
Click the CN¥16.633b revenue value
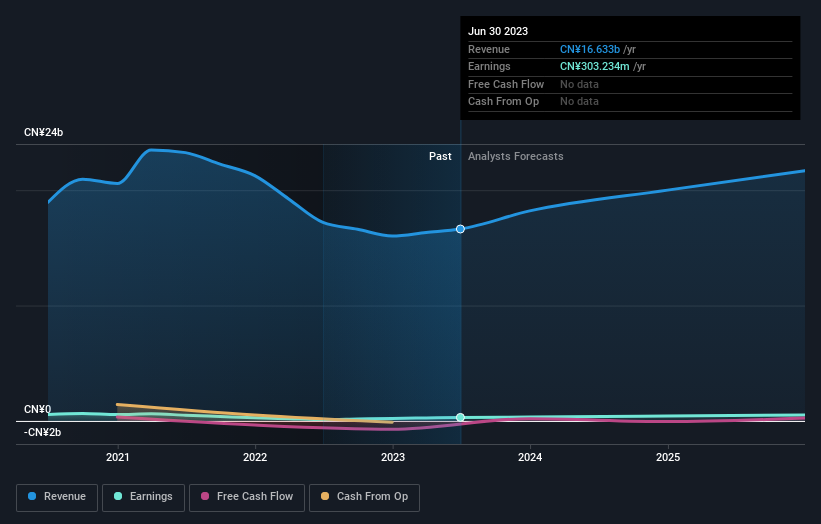[x=590, y=49]
